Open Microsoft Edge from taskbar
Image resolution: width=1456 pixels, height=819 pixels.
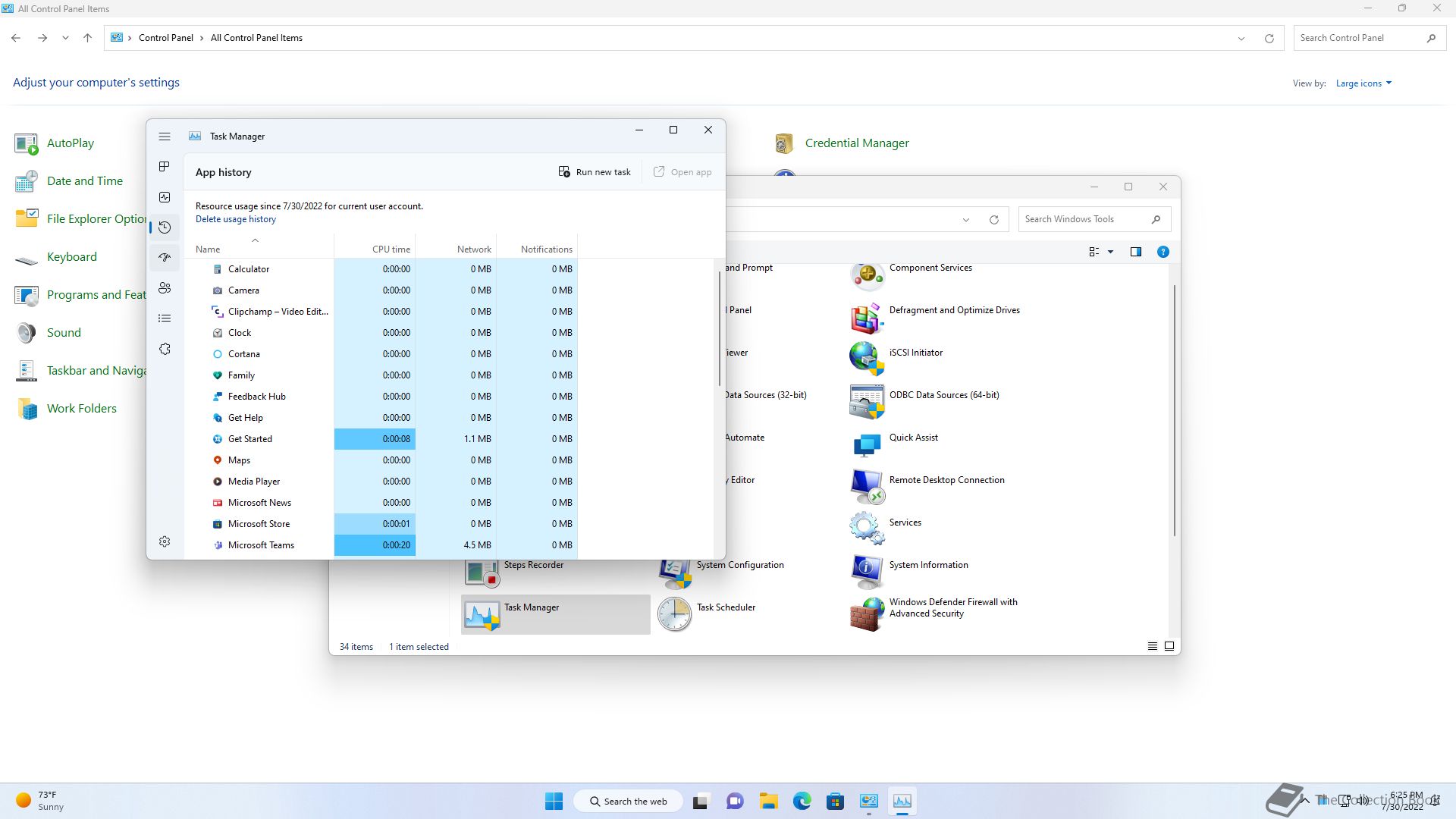point(802,801)
